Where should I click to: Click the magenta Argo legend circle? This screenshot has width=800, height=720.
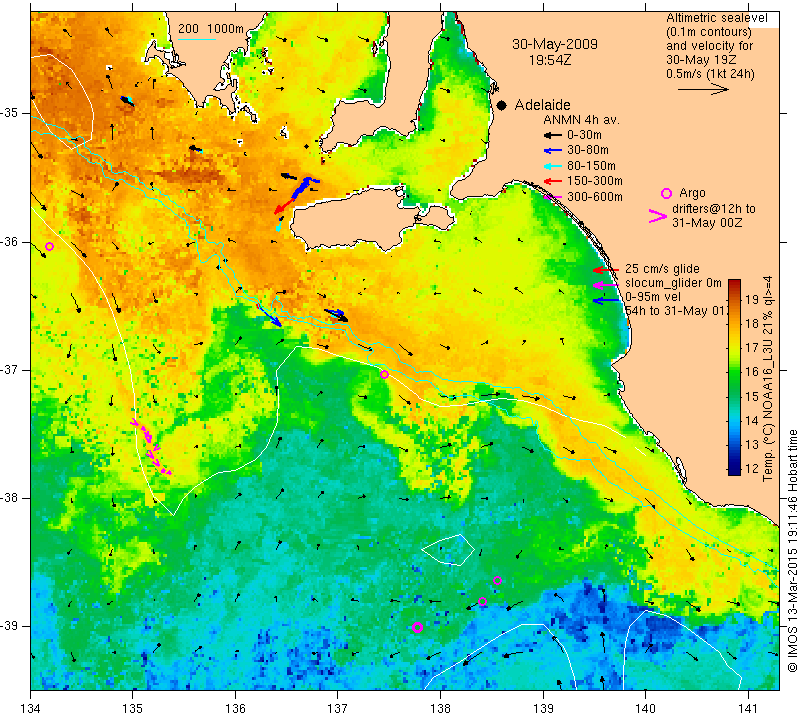pos(666,193)
